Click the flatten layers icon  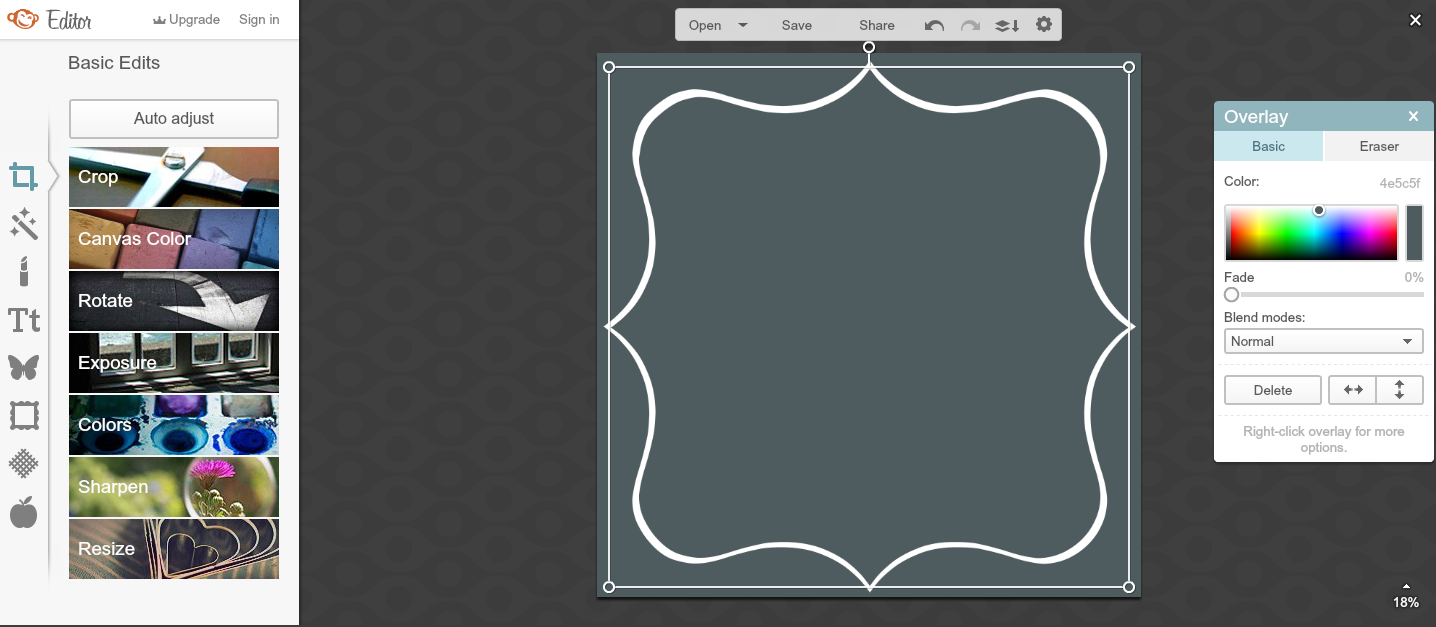(x=1007, y=25)
